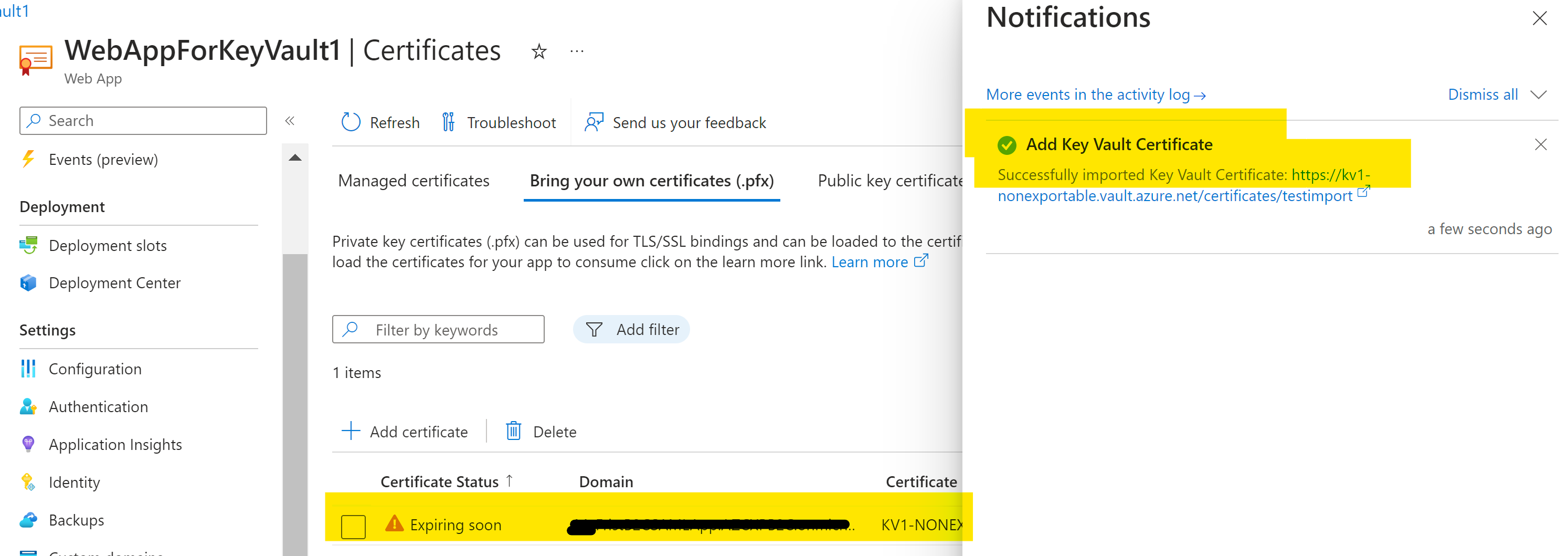Open Deployment Center icon
The height and width of the screenshot is (556, 1568).
(x=28, y=282)
